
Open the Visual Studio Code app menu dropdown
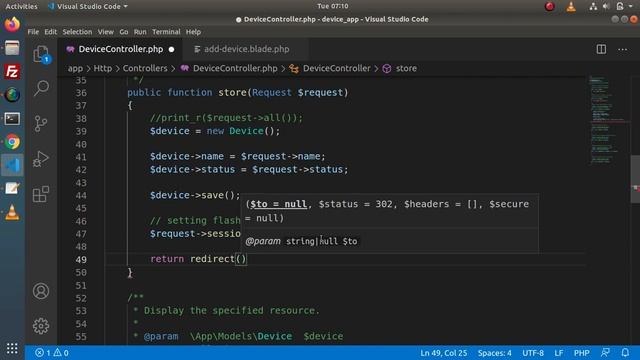[88, 6]
